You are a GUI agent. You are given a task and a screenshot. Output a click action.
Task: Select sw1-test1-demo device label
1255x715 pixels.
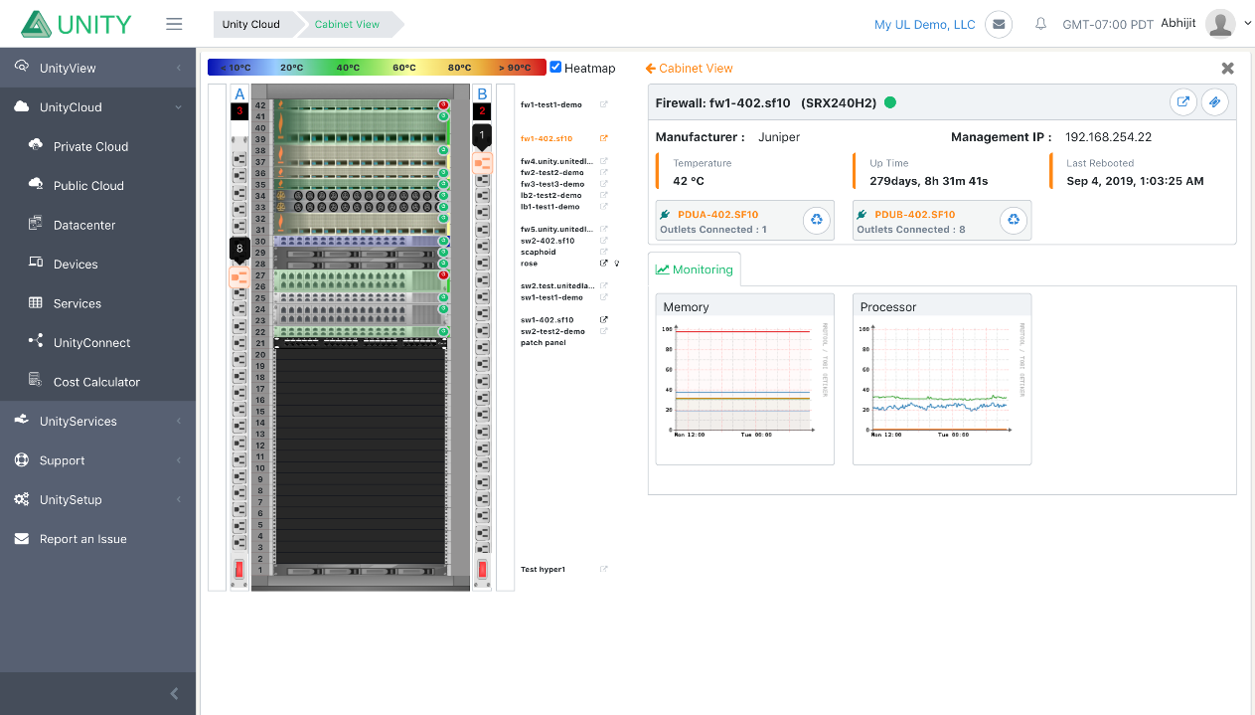click(551, 297)
